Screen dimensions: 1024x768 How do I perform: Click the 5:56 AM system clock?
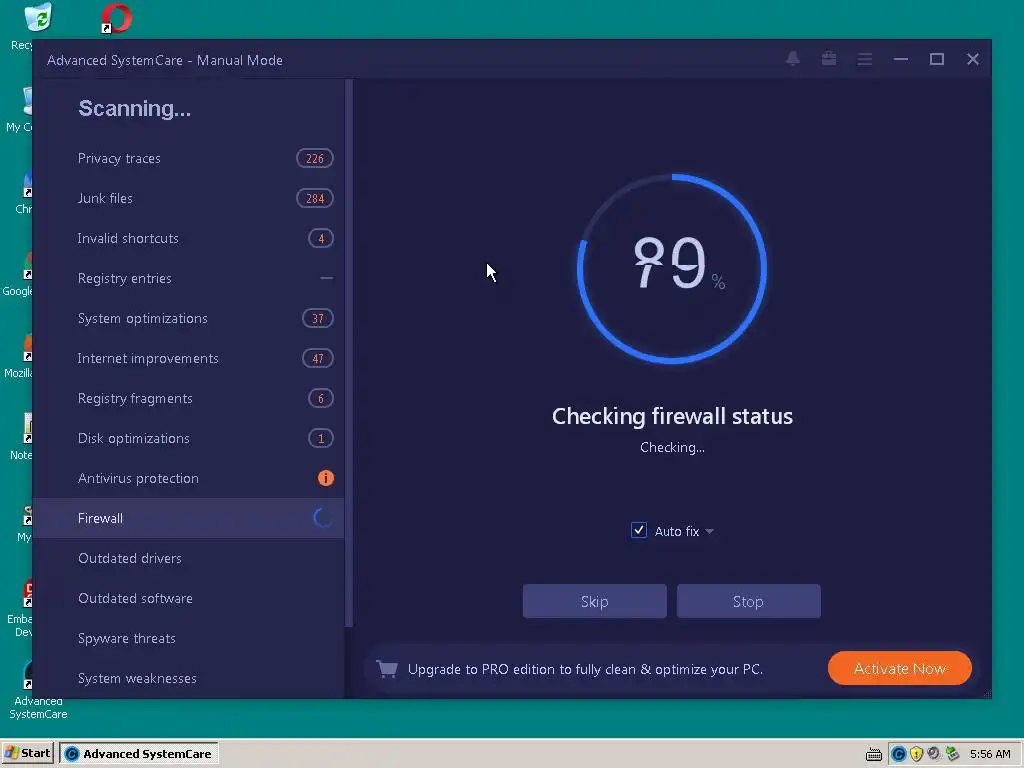(x=990, y=754)
